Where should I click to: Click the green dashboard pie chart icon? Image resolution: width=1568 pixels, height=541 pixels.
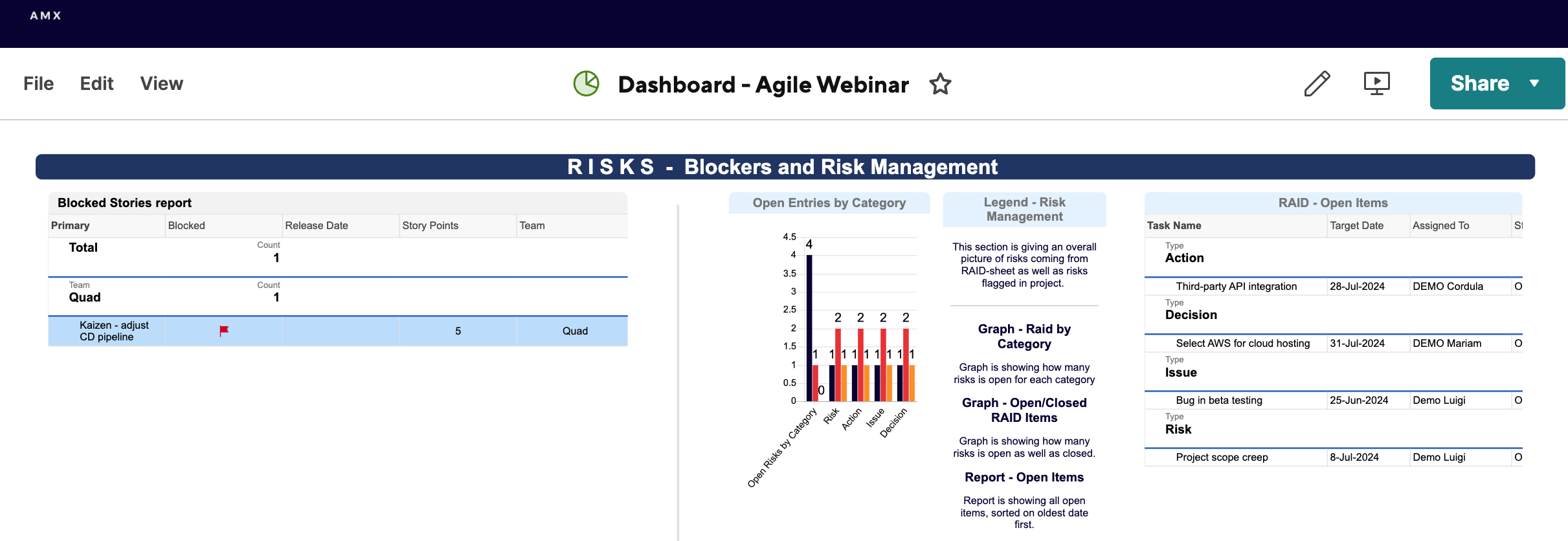[586, 83]
